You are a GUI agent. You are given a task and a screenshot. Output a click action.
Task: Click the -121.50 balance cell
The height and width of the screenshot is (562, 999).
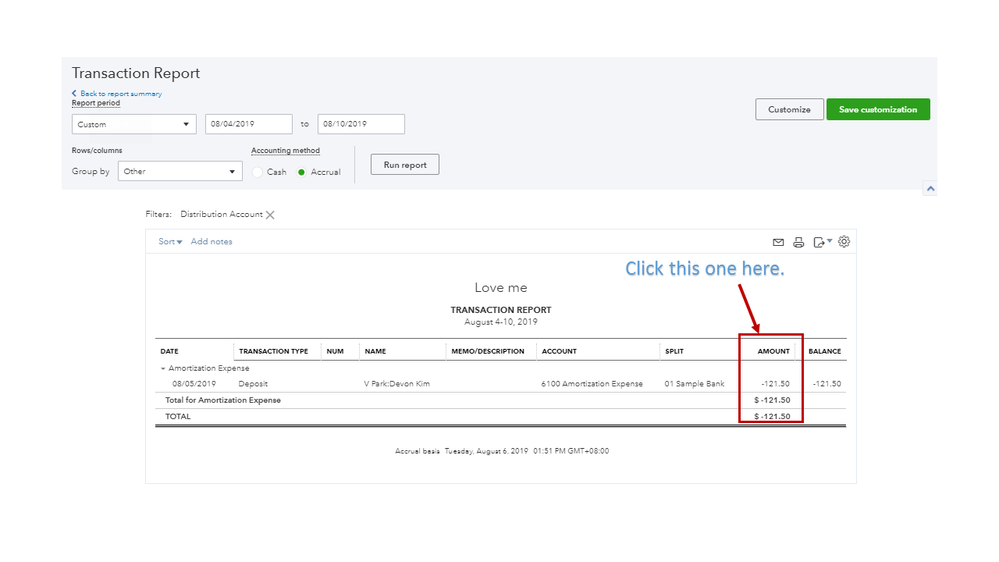[x=827, y=384]
